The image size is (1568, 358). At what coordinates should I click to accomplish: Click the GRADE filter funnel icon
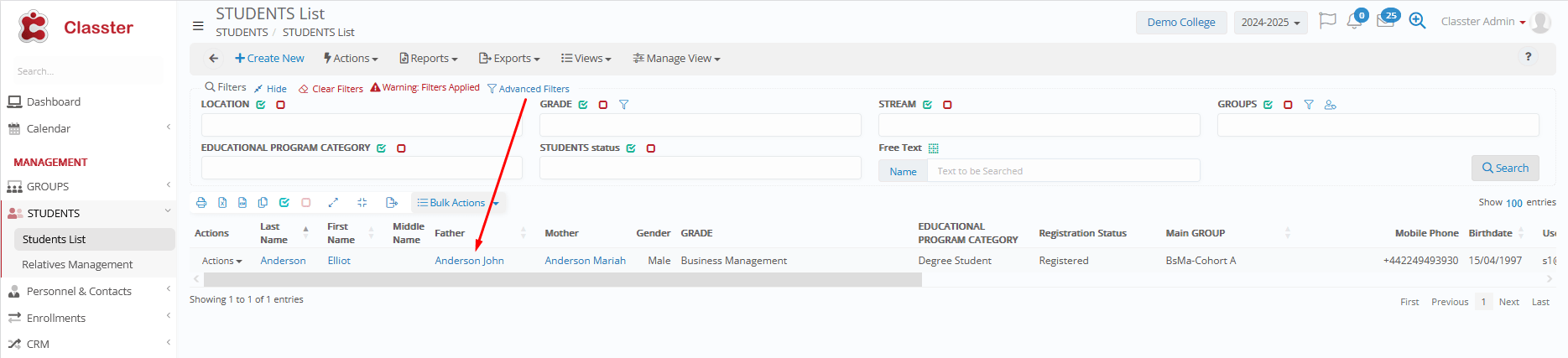(x=623, y=105)
